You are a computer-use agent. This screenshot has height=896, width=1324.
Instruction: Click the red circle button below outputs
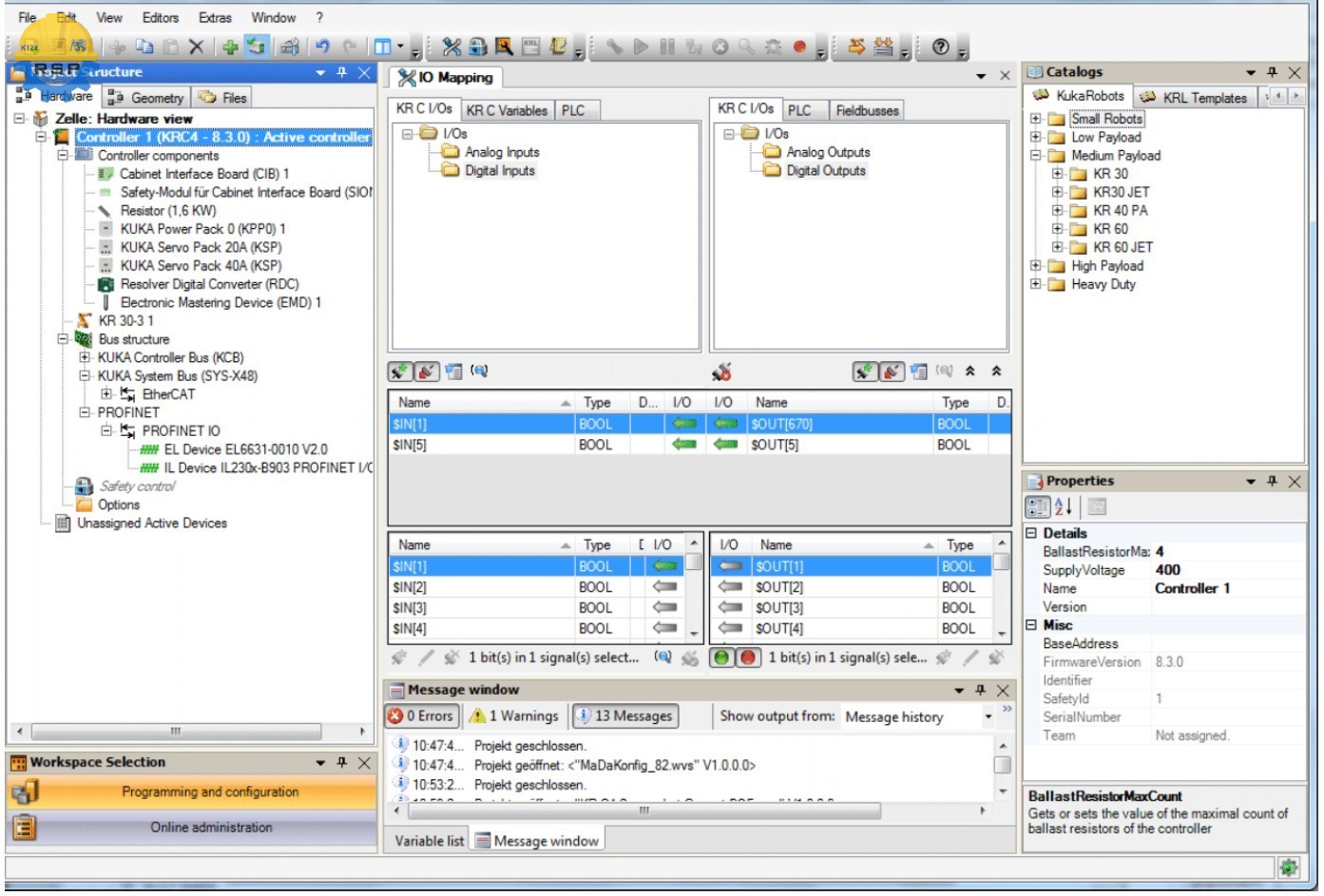(749, 658)
